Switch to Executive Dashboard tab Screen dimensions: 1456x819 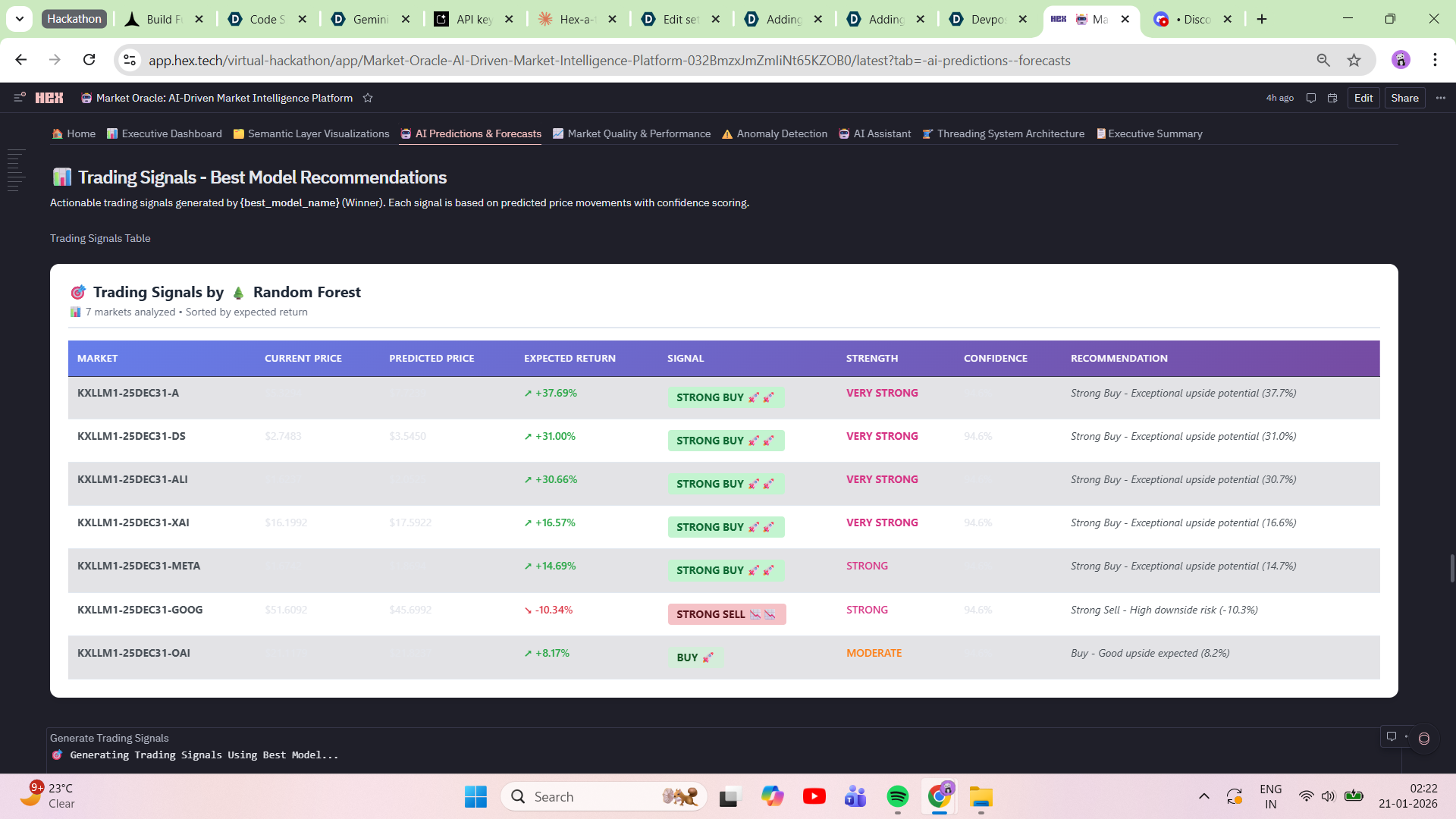point(164,133)
